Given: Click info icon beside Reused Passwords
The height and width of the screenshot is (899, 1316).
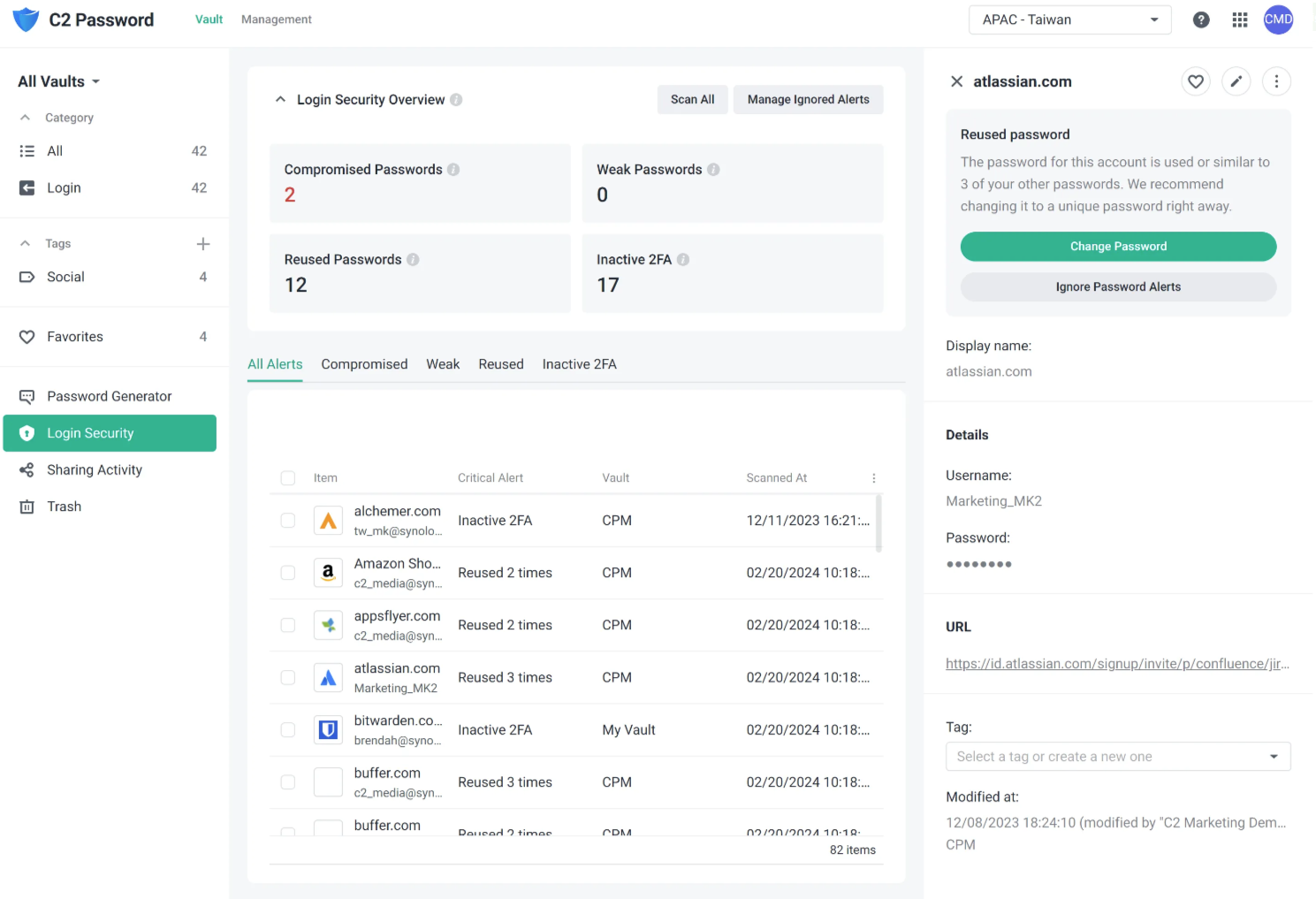Looking at the screenshot, I should tap(413, 260).
